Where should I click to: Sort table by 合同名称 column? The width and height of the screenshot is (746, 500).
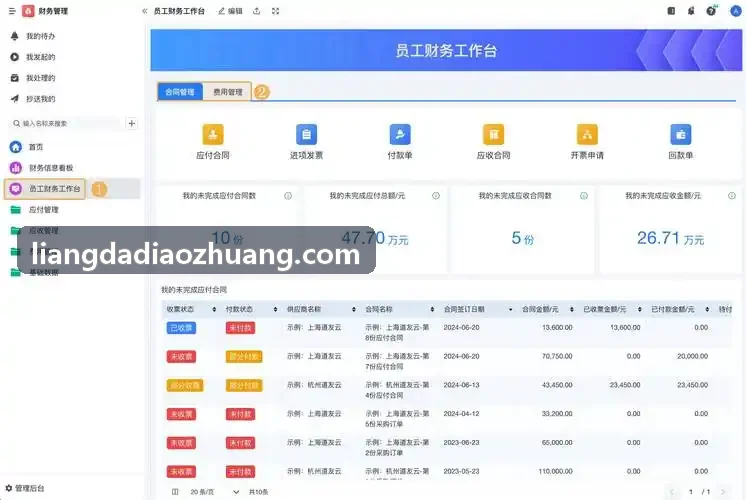(x=432, y=309)
